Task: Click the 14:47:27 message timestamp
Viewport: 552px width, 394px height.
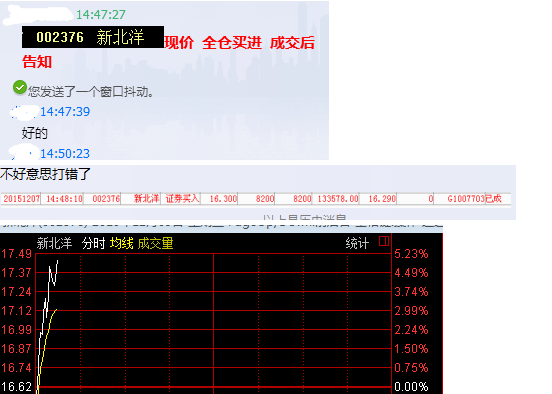Action: pyautogui.click(x=101, y=14)
